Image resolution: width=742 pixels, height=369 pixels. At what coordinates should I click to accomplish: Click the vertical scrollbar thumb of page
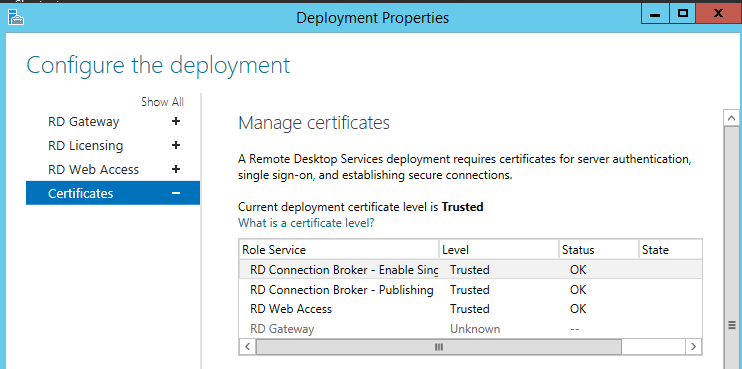(x=732, y=247)
